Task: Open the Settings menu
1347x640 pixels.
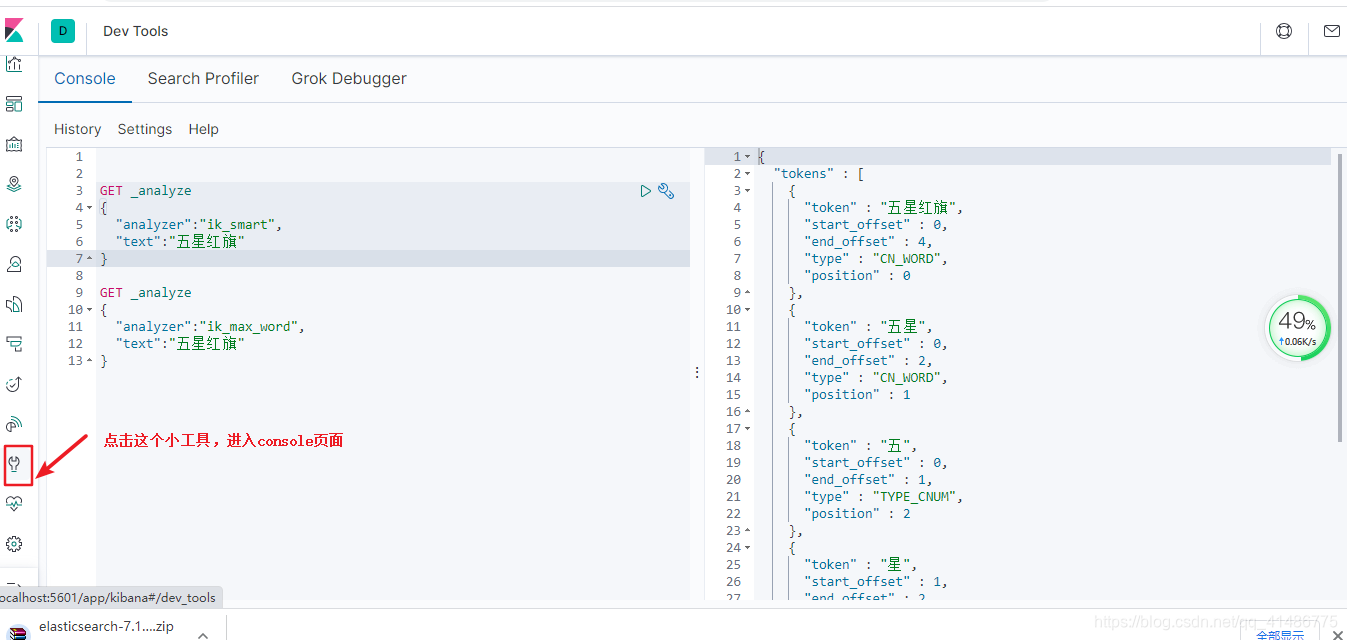Action: tap(145, 129)
